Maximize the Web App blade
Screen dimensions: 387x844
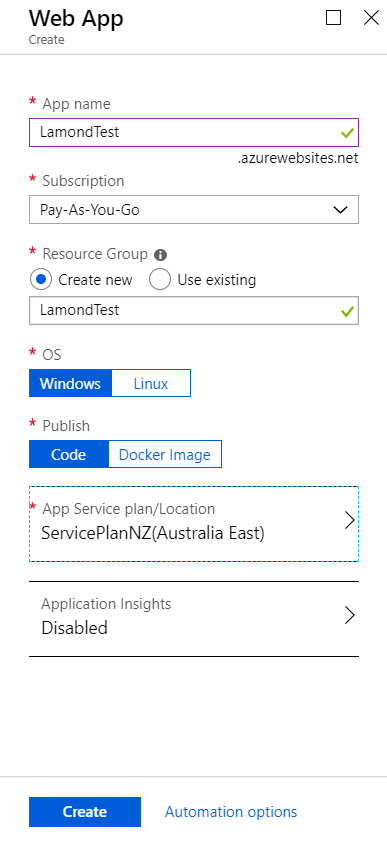point(334,18)
